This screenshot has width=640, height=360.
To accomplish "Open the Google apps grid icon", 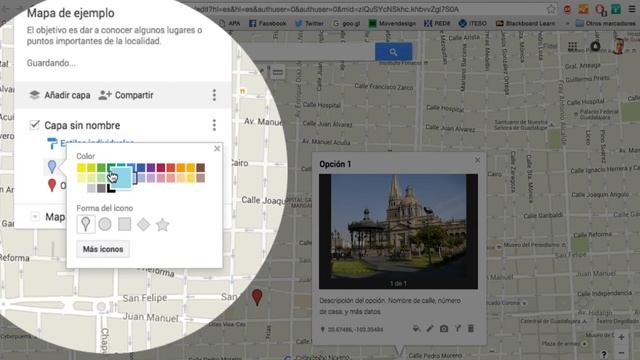I will tap(572, 47).
